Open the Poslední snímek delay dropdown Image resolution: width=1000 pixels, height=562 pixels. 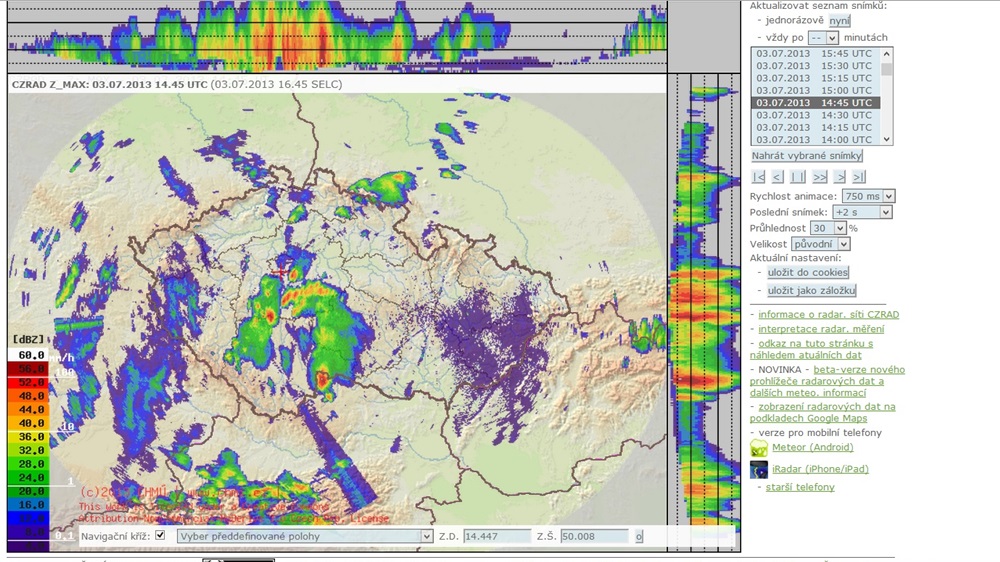[862, 212]
